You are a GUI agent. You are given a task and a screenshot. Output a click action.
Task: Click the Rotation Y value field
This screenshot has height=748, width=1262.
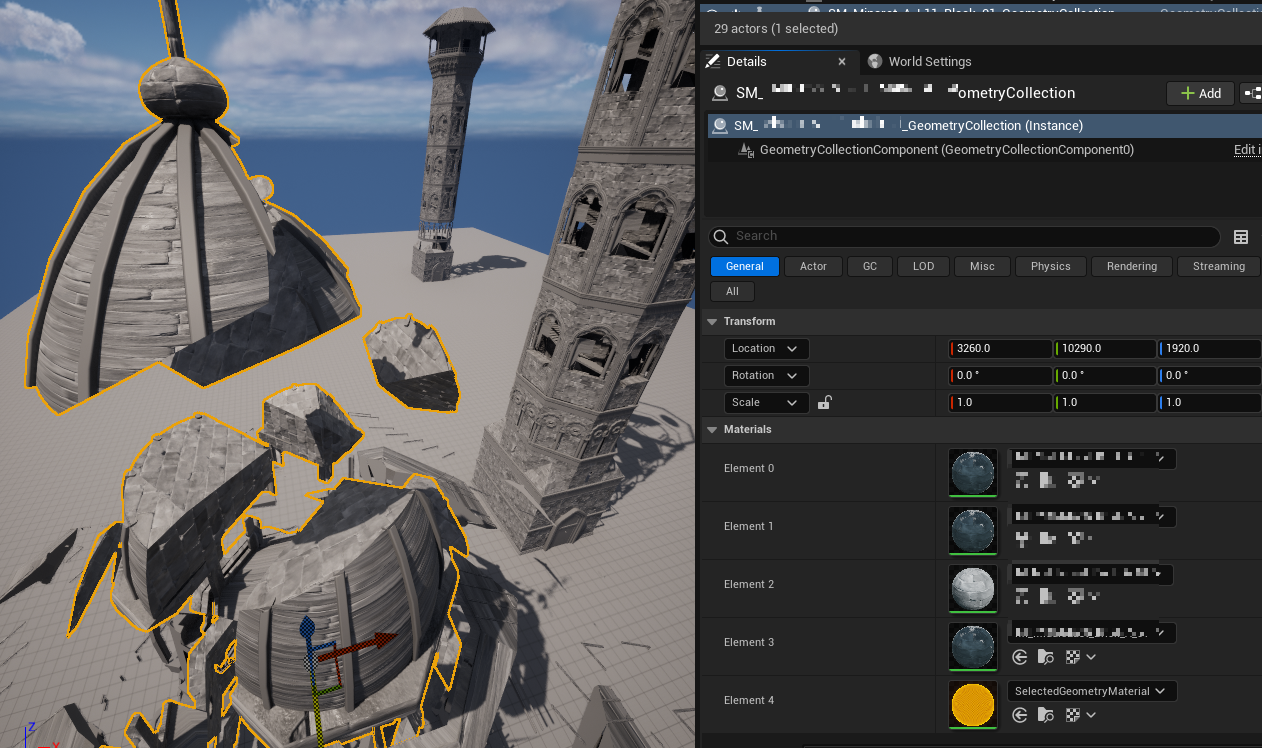pos(1105,375)
